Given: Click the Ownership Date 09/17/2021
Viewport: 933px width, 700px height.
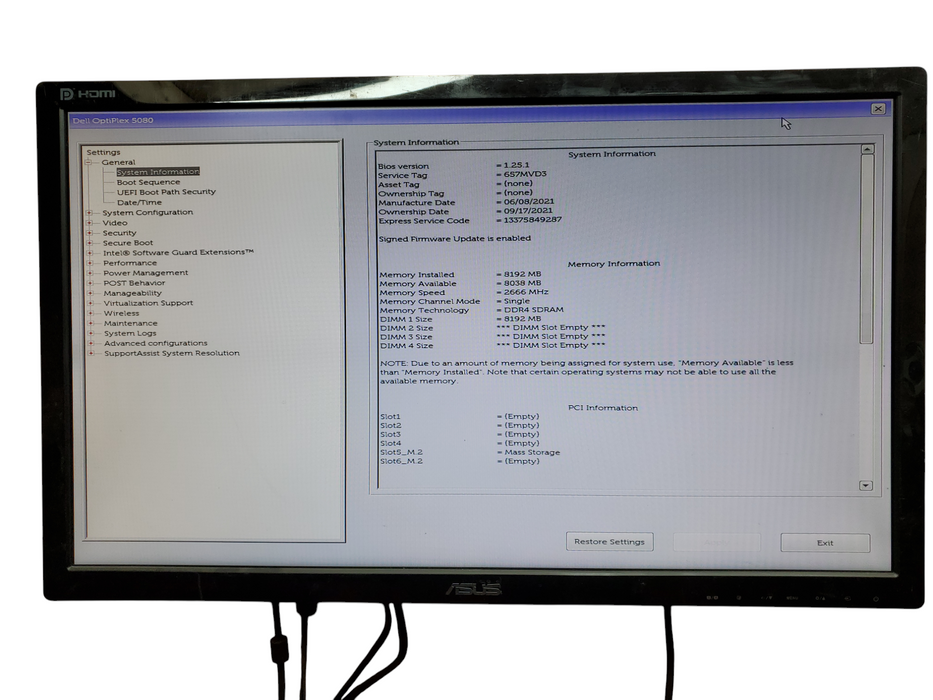Looking at the screenshot, I should (528, 211).
